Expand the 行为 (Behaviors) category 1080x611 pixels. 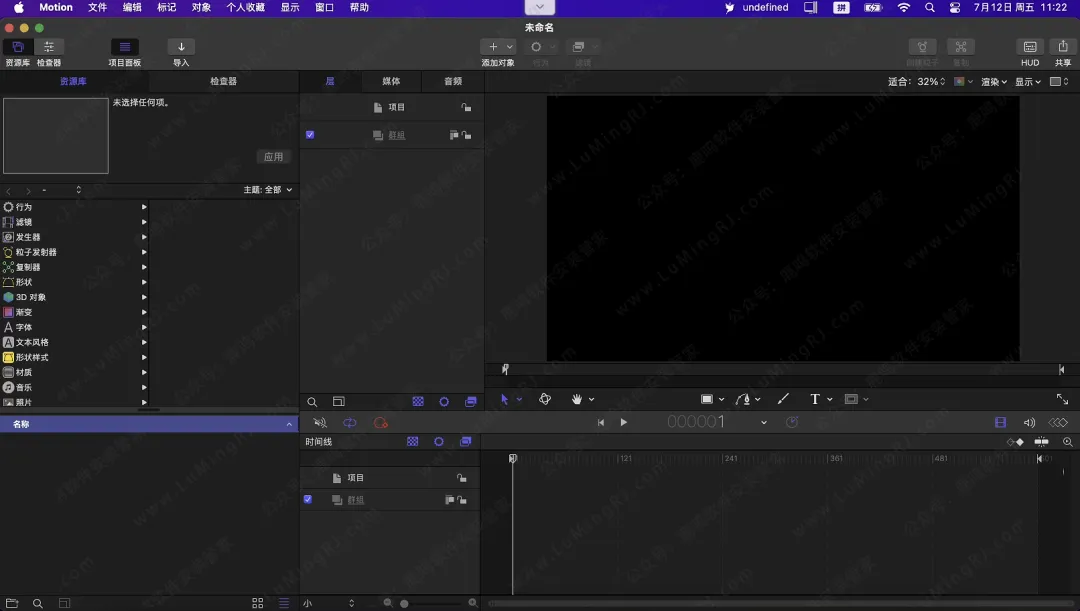pyautogui.click(x=144, y=207)
